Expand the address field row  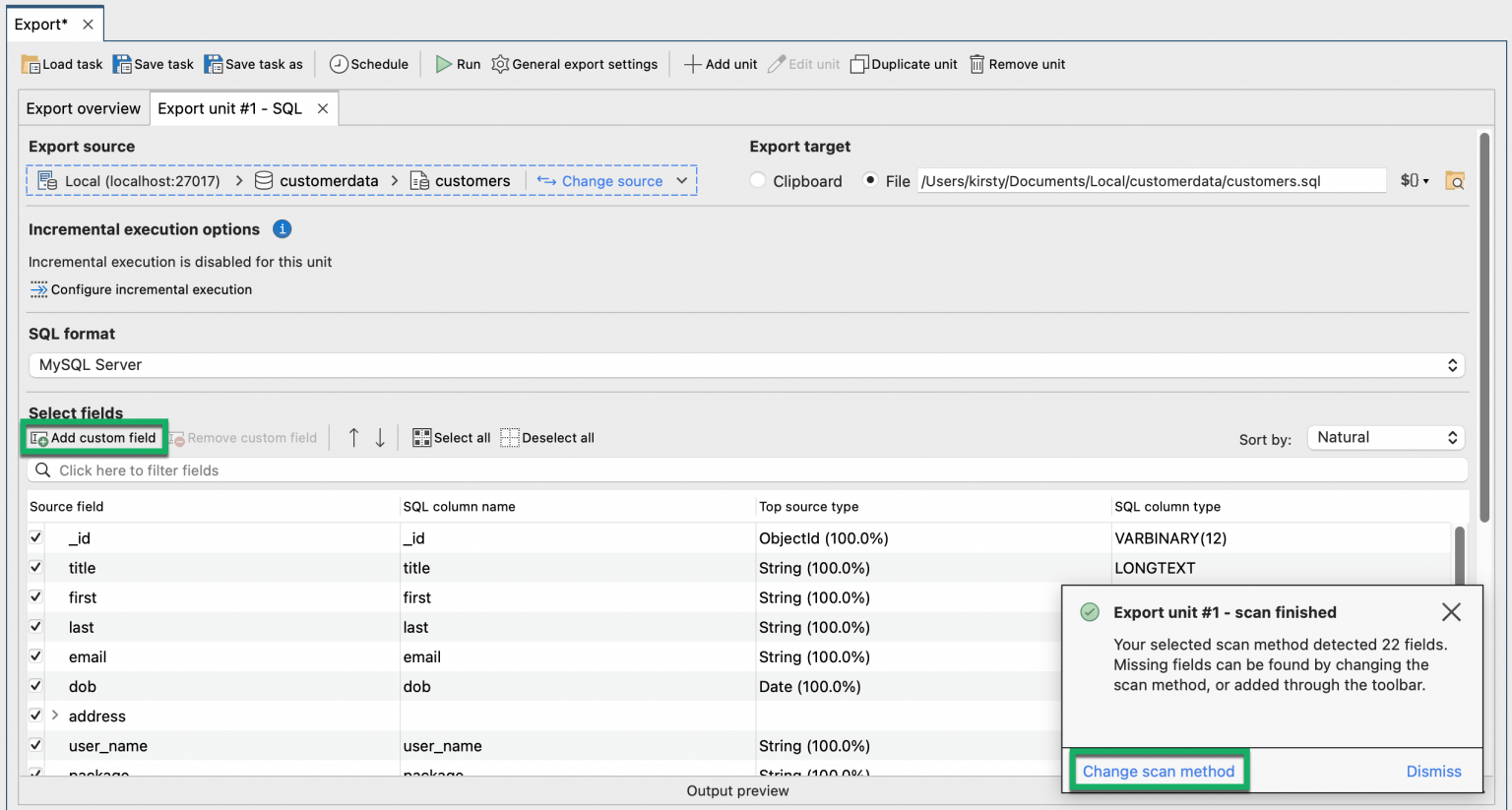(55, 716)
